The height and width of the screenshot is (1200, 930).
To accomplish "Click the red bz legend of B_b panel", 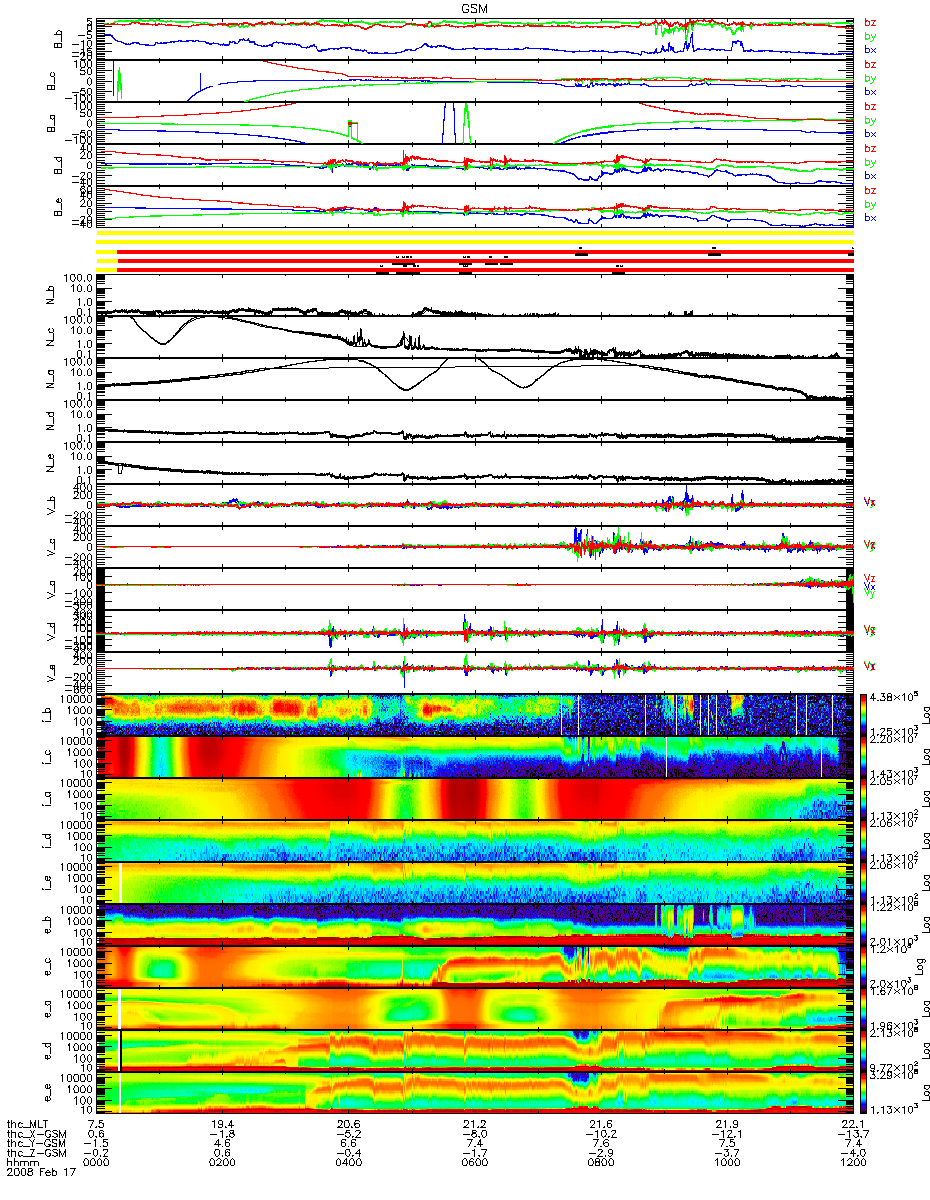I will [871, 22].
